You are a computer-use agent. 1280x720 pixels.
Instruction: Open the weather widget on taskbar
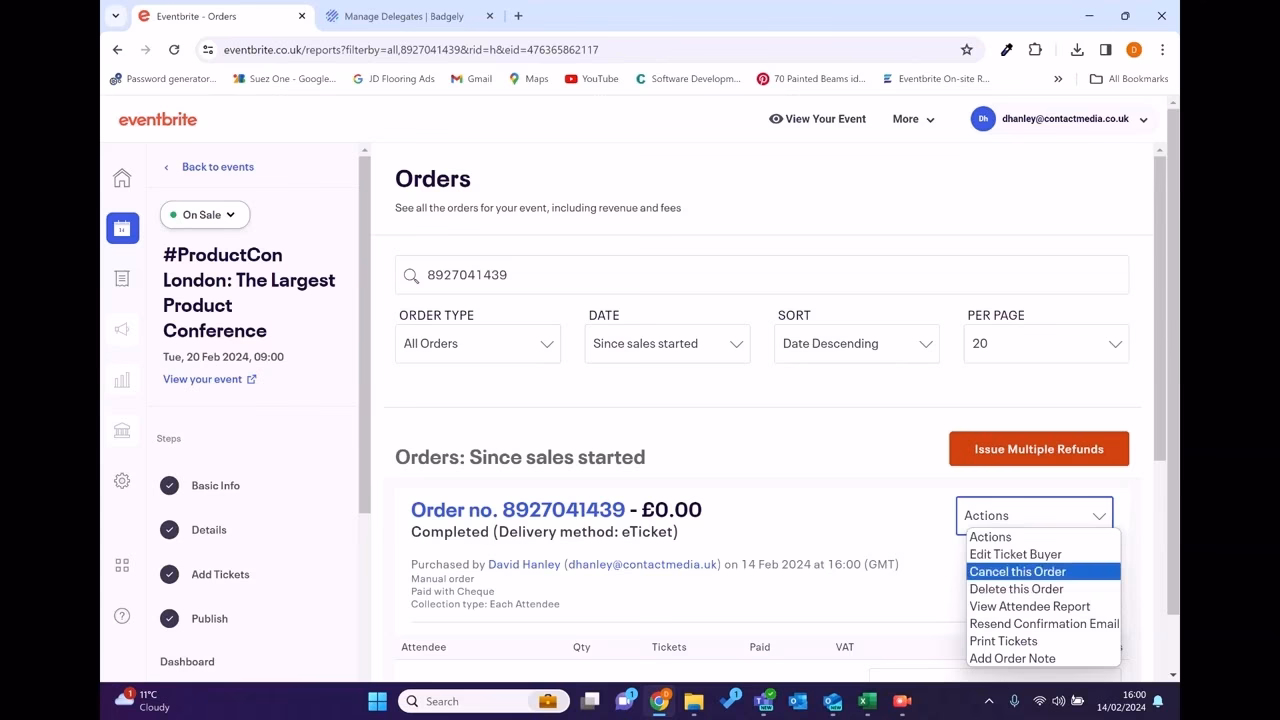(x=142, y=700)
